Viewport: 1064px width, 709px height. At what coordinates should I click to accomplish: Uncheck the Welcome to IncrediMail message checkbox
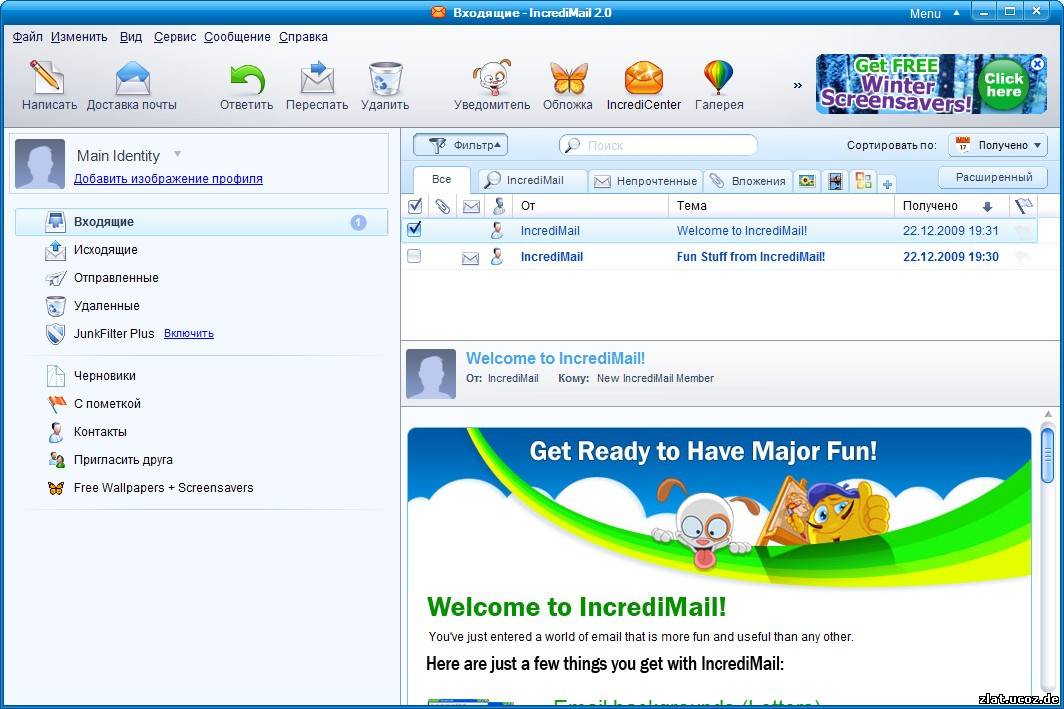click(414, 229)
